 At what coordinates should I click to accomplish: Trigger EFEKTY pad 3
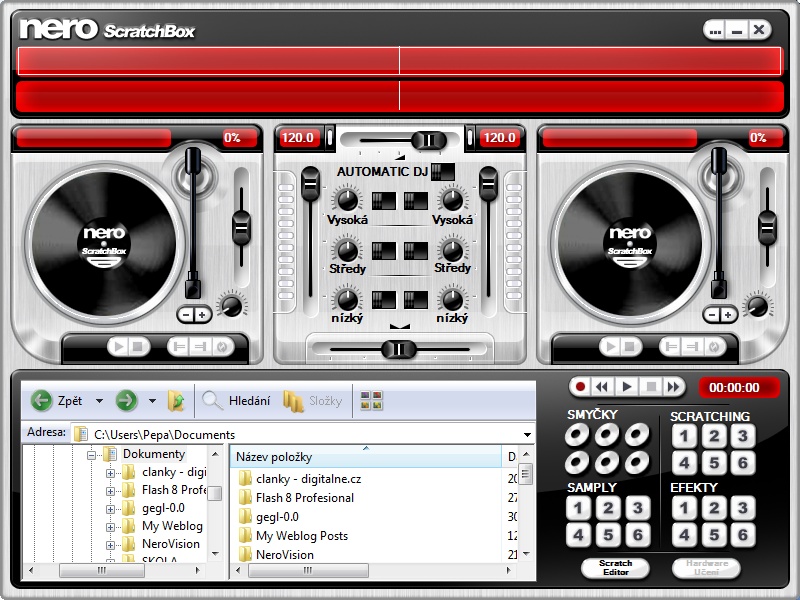pyautogui.click(x=743, y=509)
